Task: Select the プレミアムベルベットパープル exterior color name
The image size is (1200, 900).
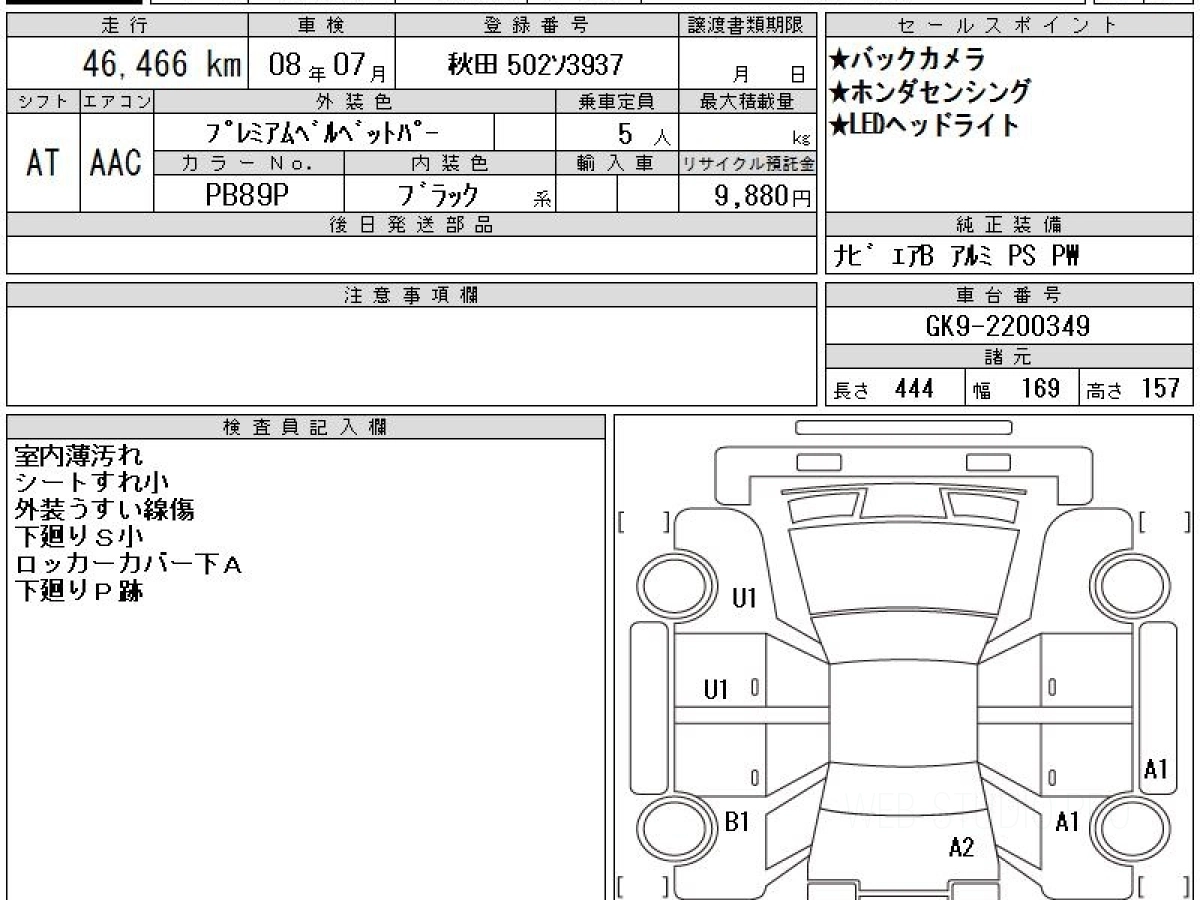Action: [x=320, y=132]
